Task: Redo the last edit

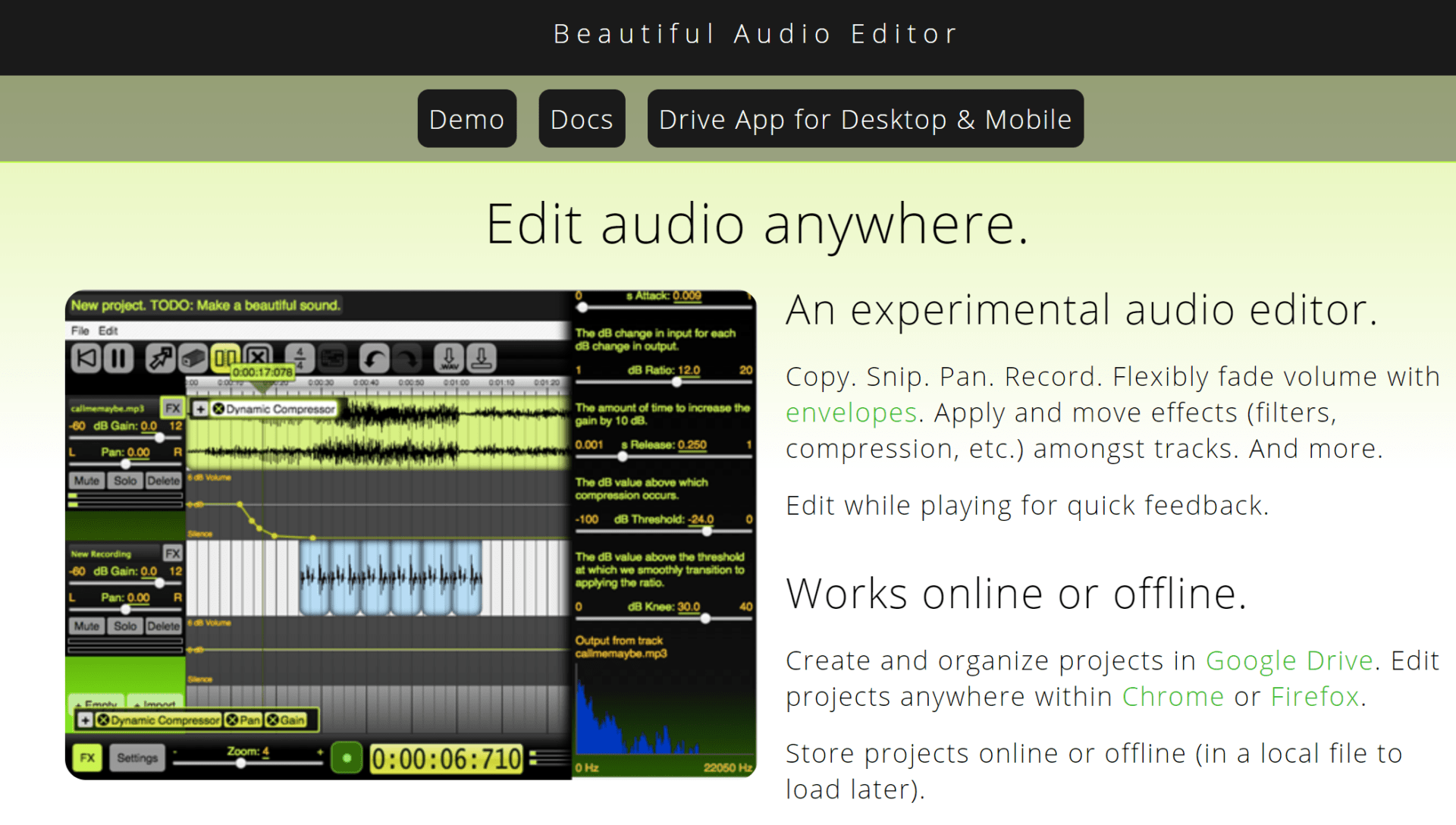Action: click(407, 358)
